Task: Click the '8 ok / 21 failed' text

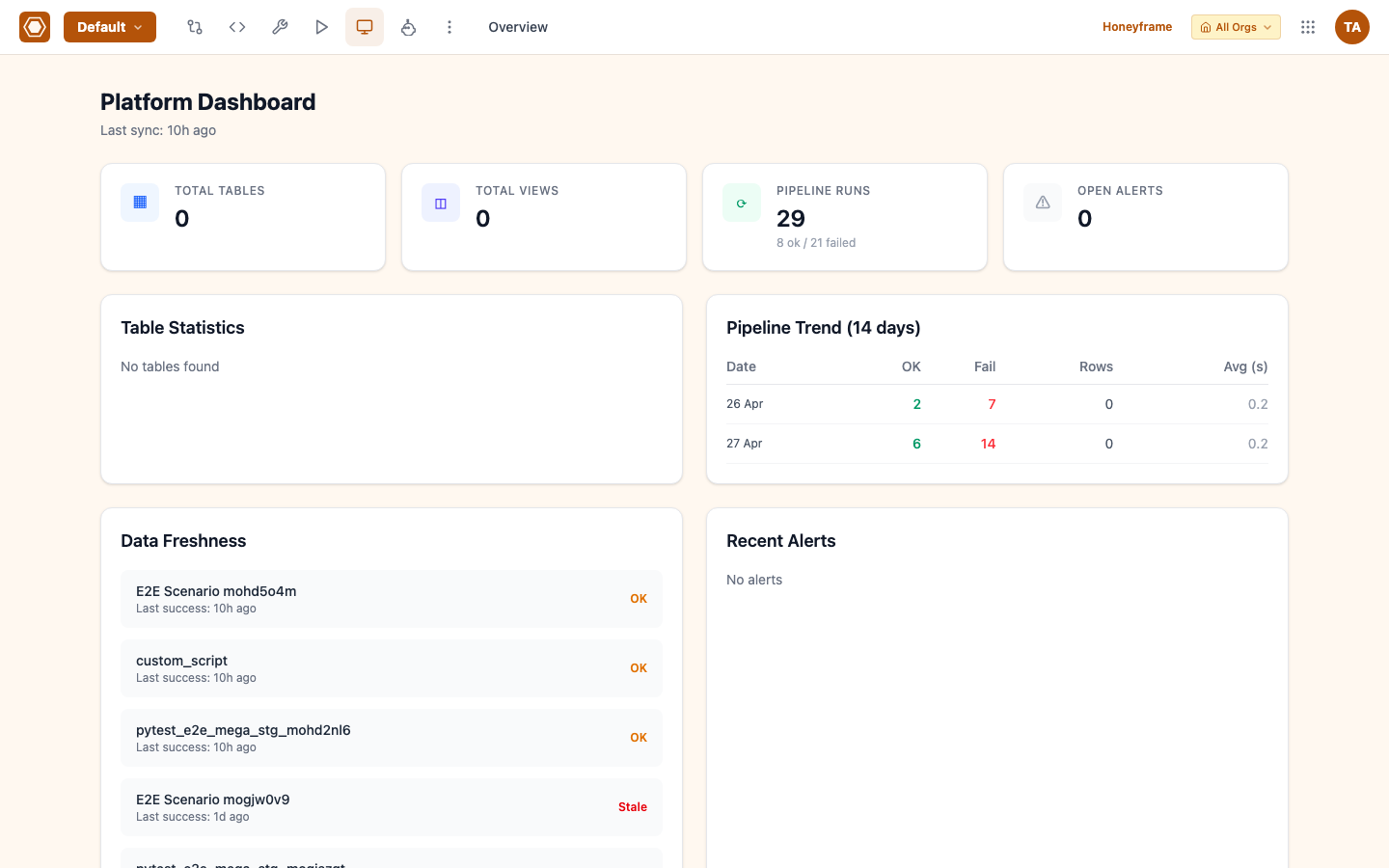Action: 816,243
